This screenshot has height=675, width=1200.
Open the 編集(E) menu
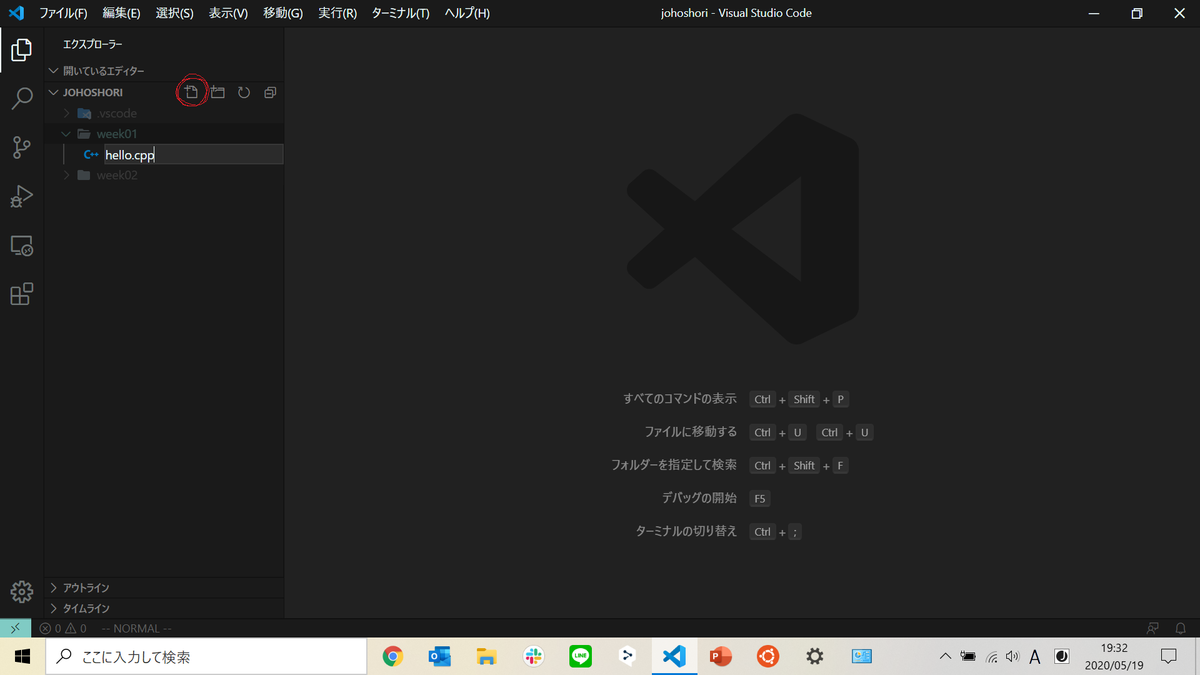click(x=121, y=13)
